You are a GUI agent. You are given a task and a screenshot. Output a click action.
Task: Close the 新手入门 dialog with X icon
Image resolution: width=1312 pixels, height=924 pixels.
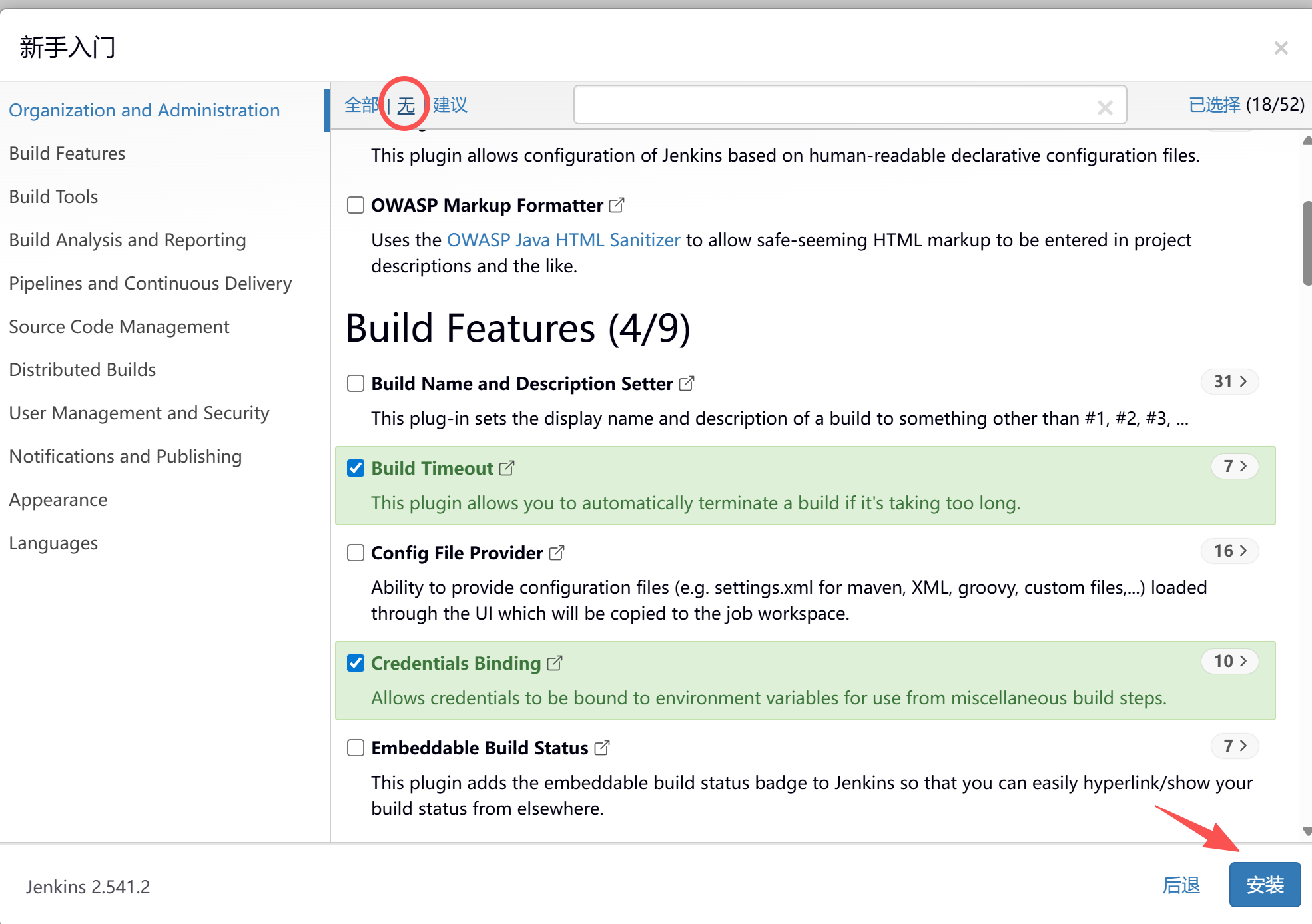(x=1281, y=48)
